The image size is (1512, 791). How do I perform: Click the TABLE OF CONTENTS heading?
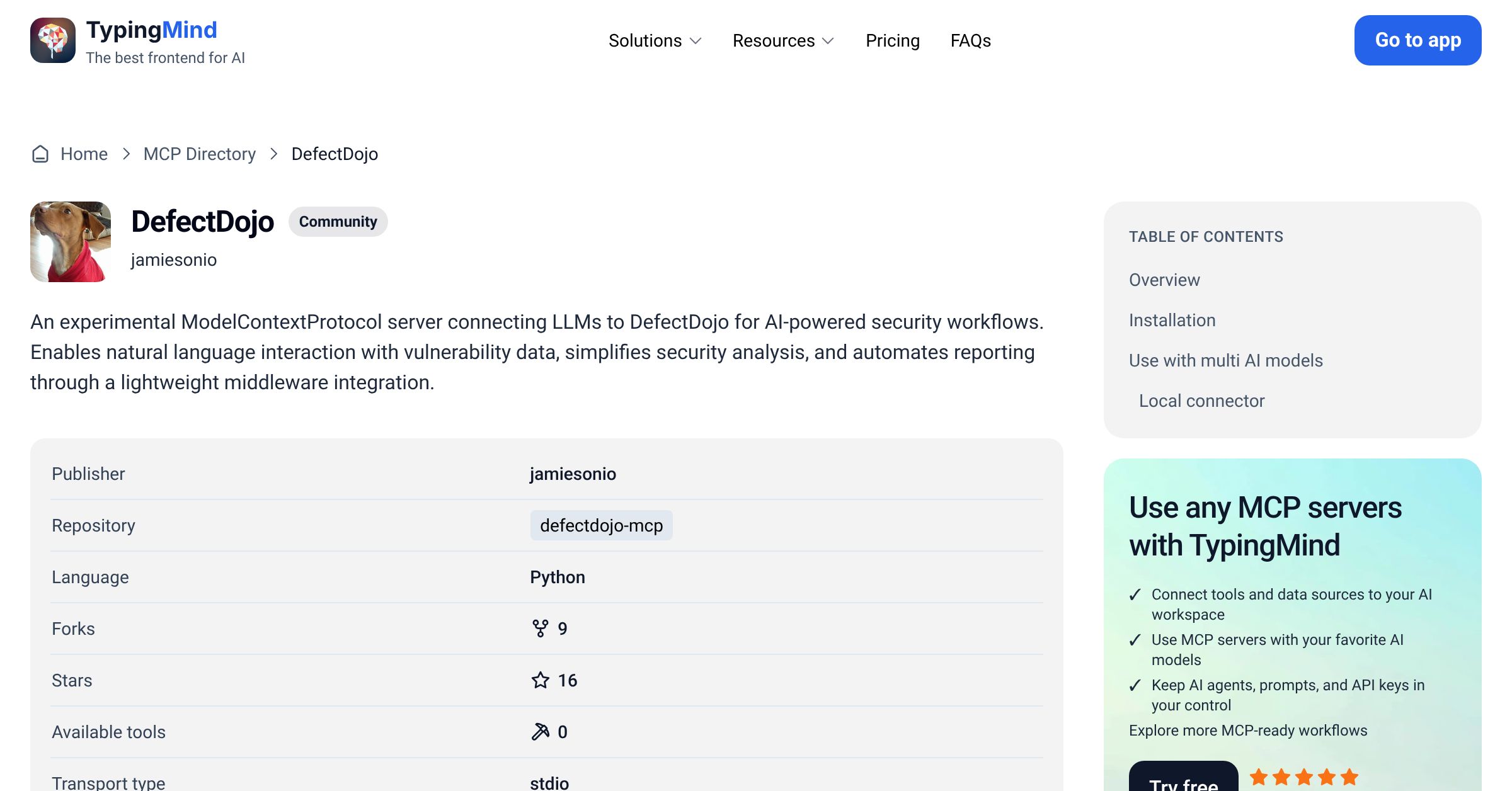coord(1206,237)
